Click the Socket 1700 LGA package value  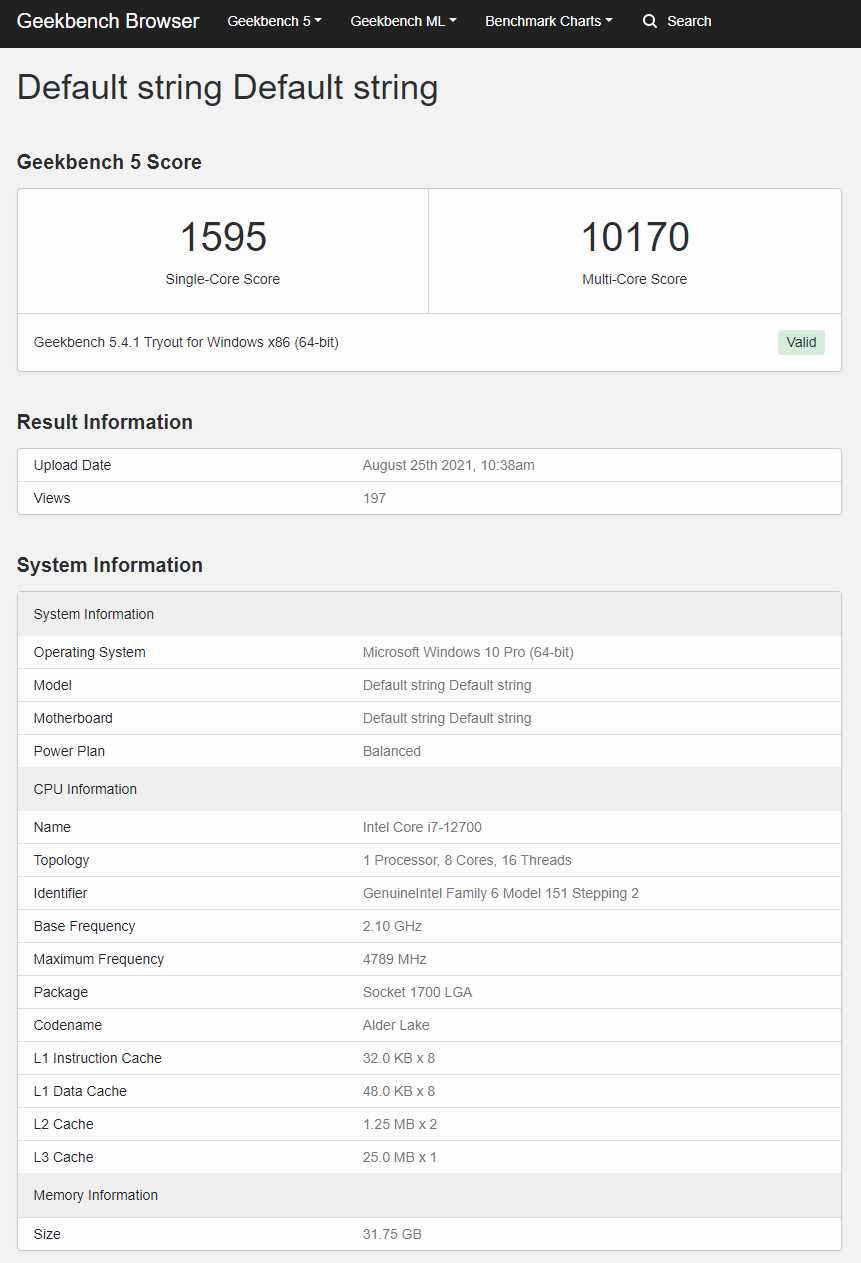click(x=417, y=992)
